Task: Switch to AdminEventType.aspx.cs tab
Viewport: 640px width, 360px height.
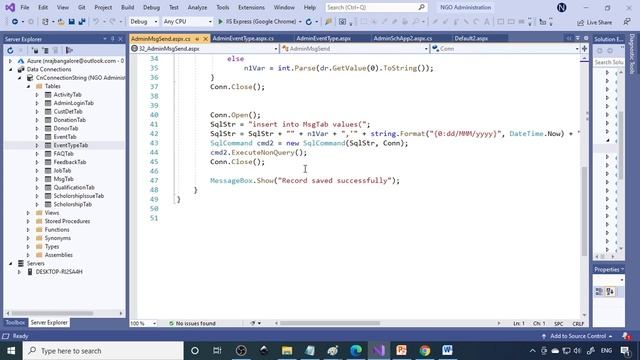Action: click(x=243, y=38)
